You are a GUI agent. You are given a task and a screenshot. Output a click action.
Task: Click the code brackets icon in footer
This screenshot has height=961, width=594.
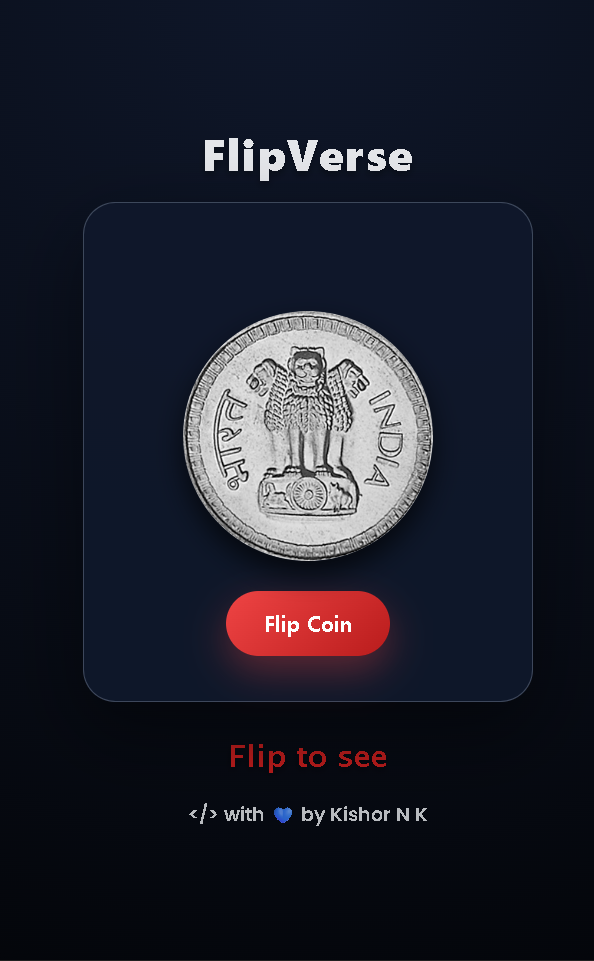(203, 815)
